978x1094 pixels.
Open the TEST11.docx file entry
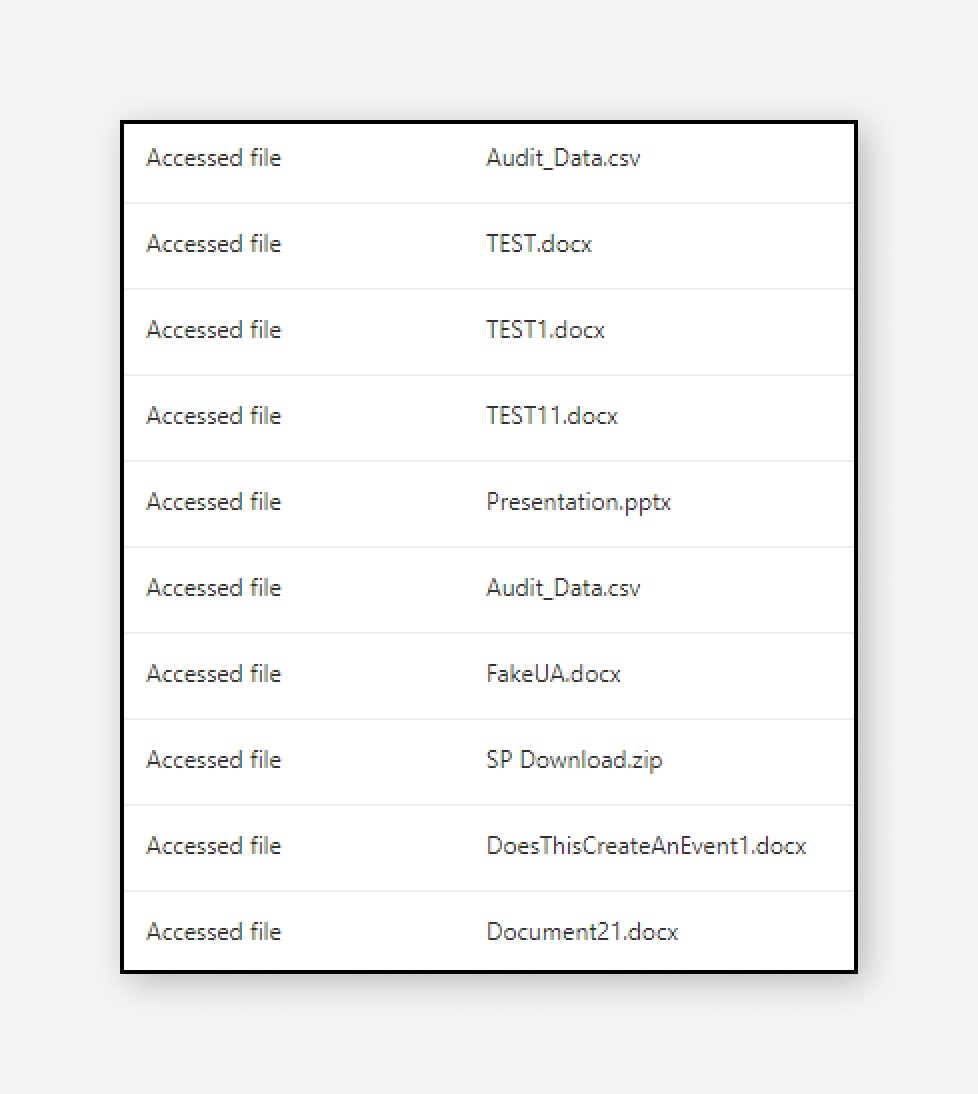552,416
